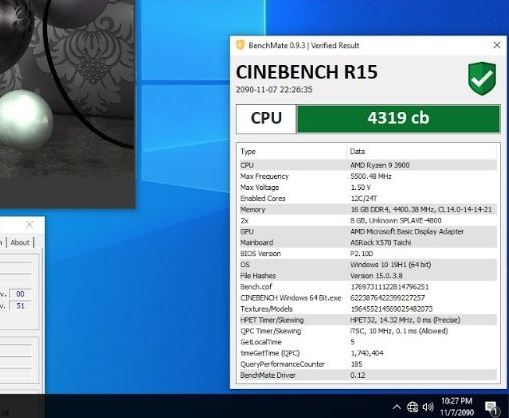Screen dimensions: 509x418
Task: Click the Type column header
Action: pyautogui.click(x=248, y=151)
